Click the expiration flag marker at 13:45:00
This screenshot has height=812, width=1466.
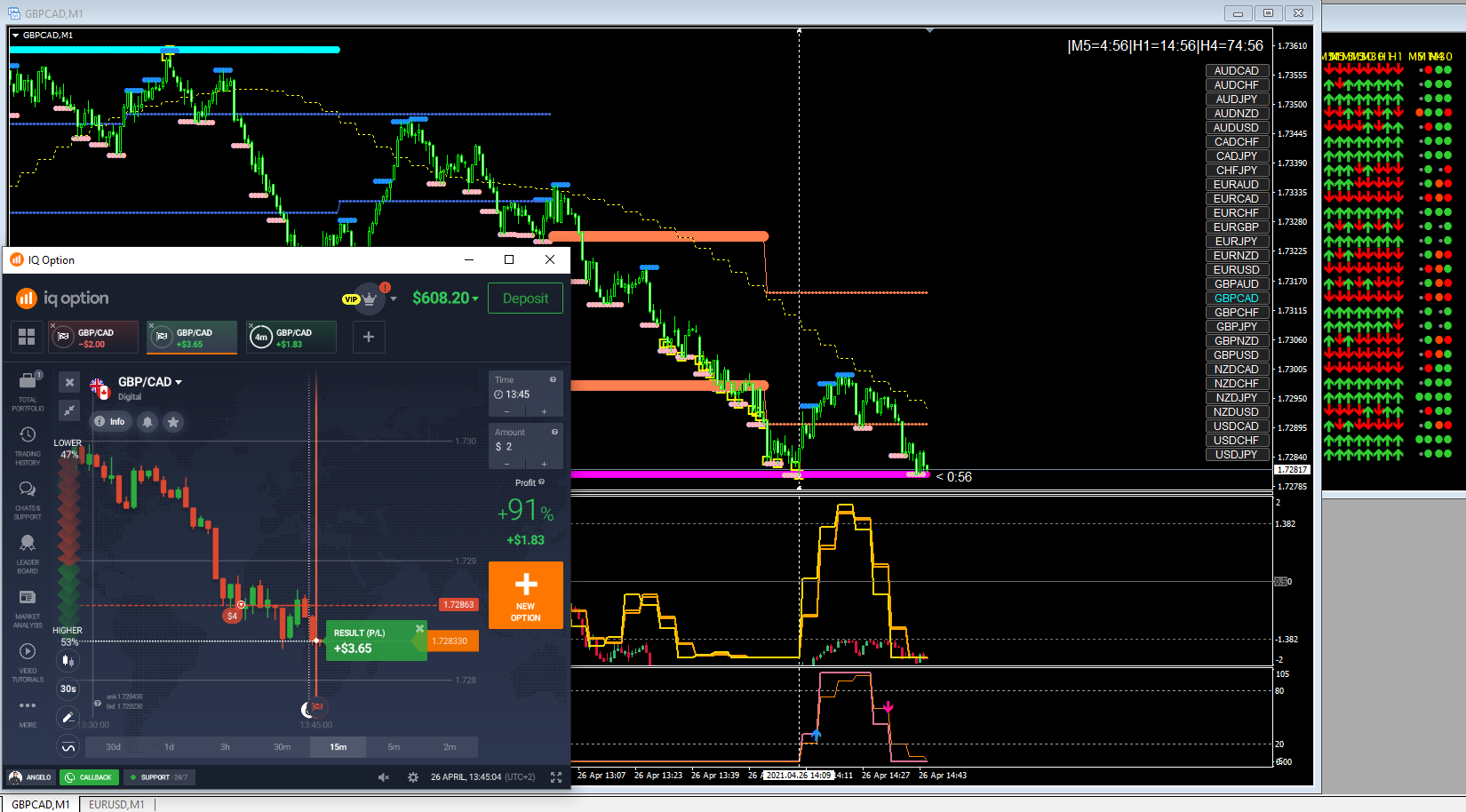point(317,707)
